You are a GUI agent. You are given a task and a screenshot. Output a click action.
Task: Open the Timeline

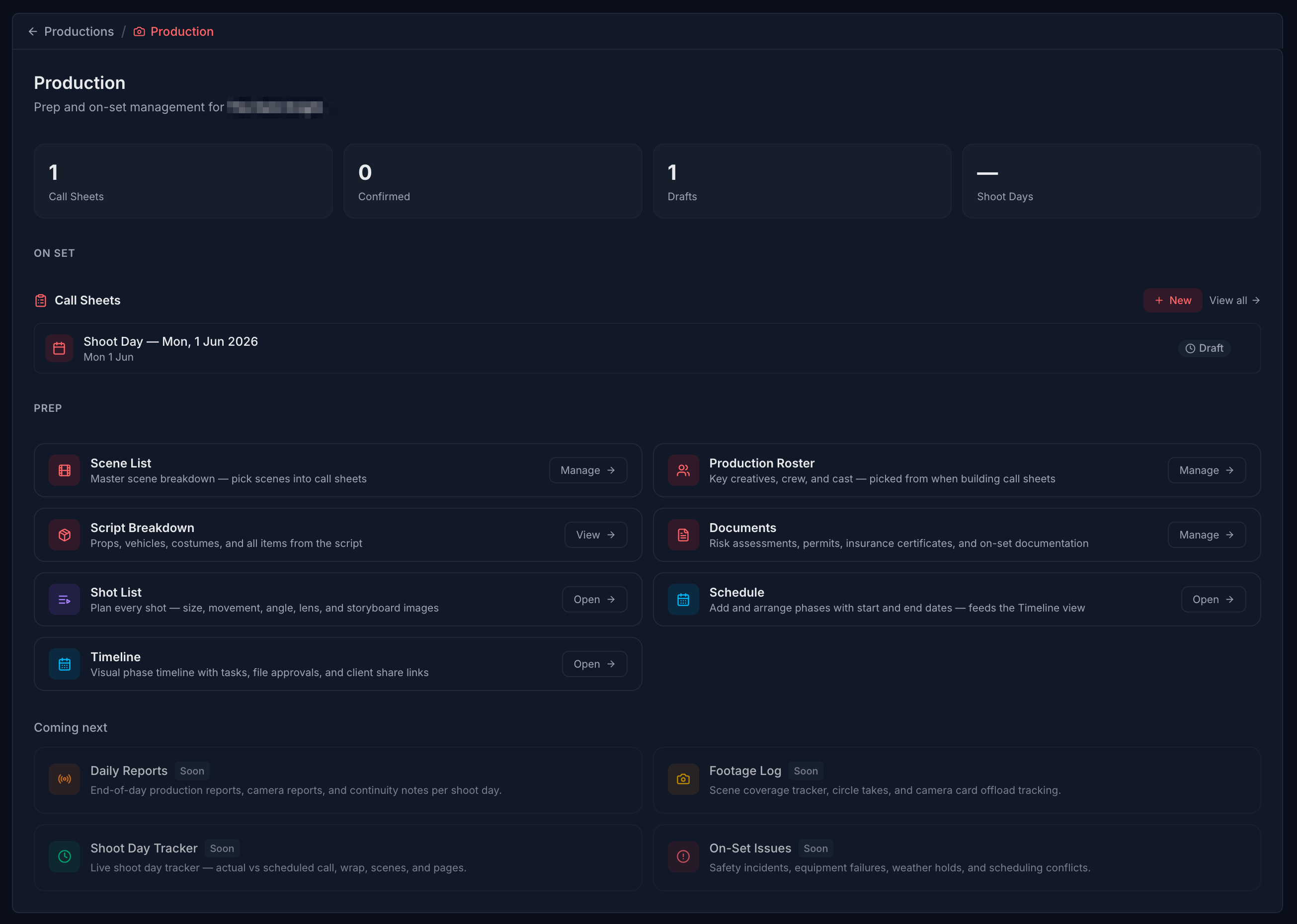595,664
